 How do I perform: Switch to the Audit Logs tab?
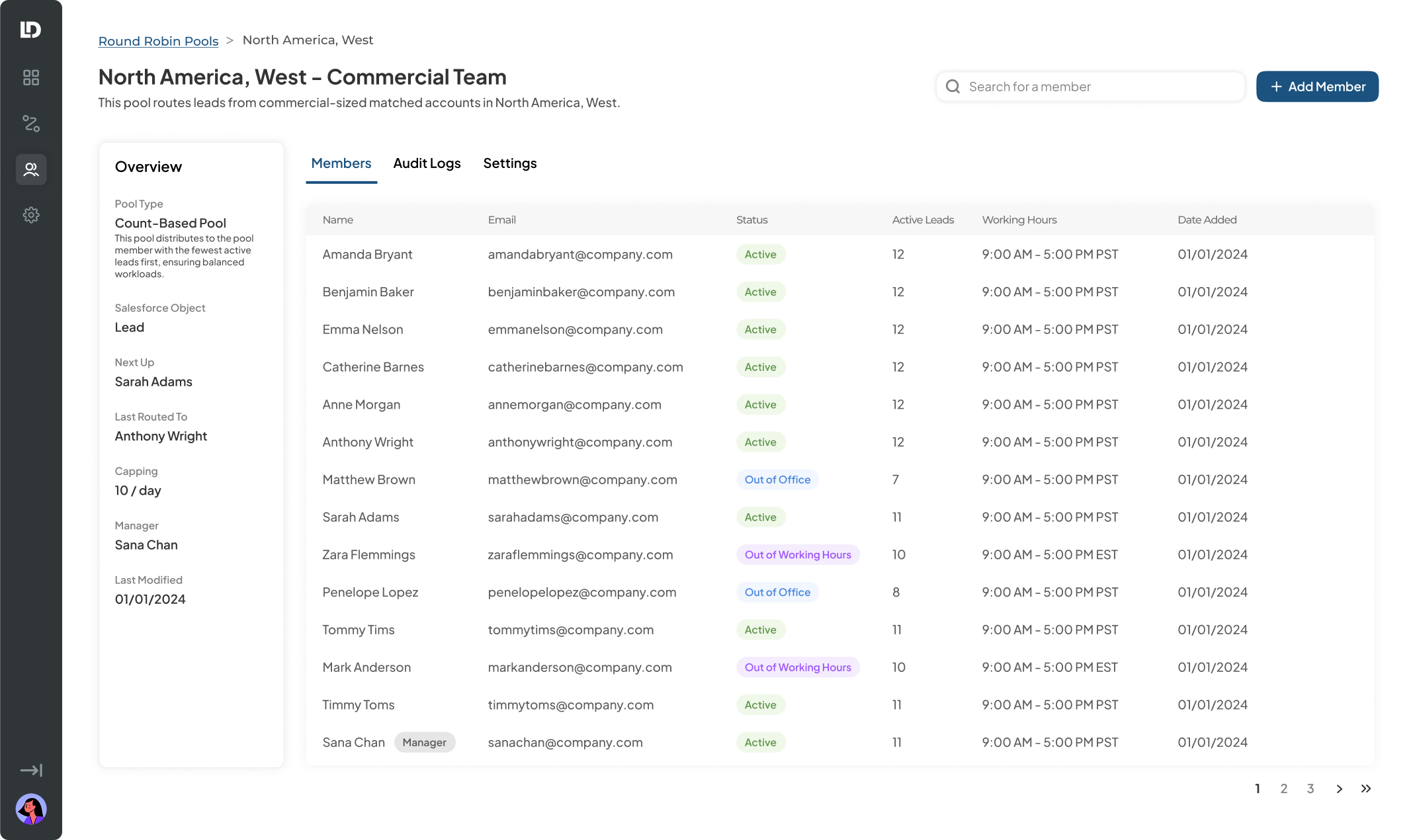click(427, 163)
